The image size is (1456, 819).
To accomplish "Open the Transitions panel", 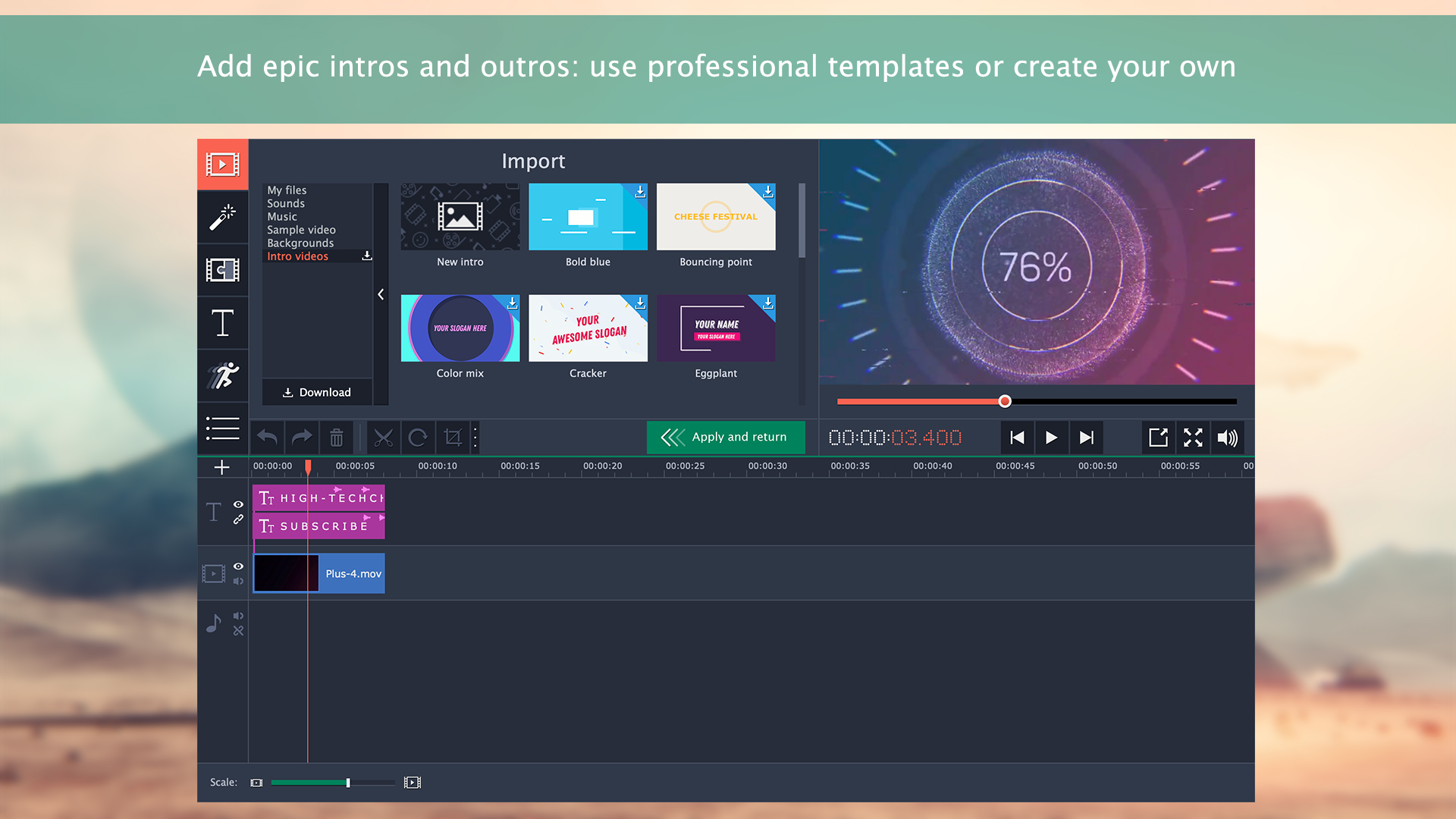I will (222, 270).
